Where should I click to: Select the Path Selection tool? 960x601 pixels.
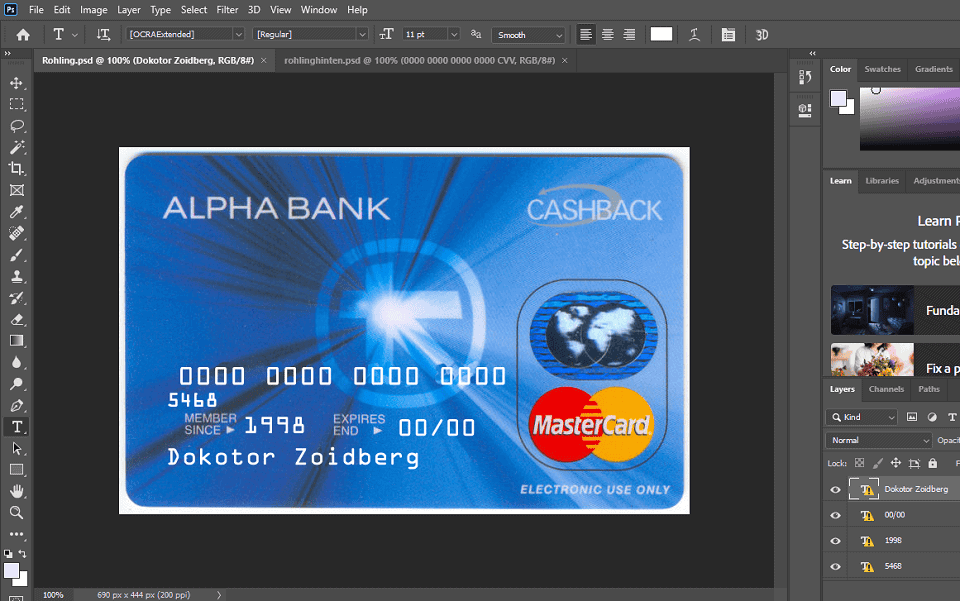pyautogui.click(x=17, y=449)
